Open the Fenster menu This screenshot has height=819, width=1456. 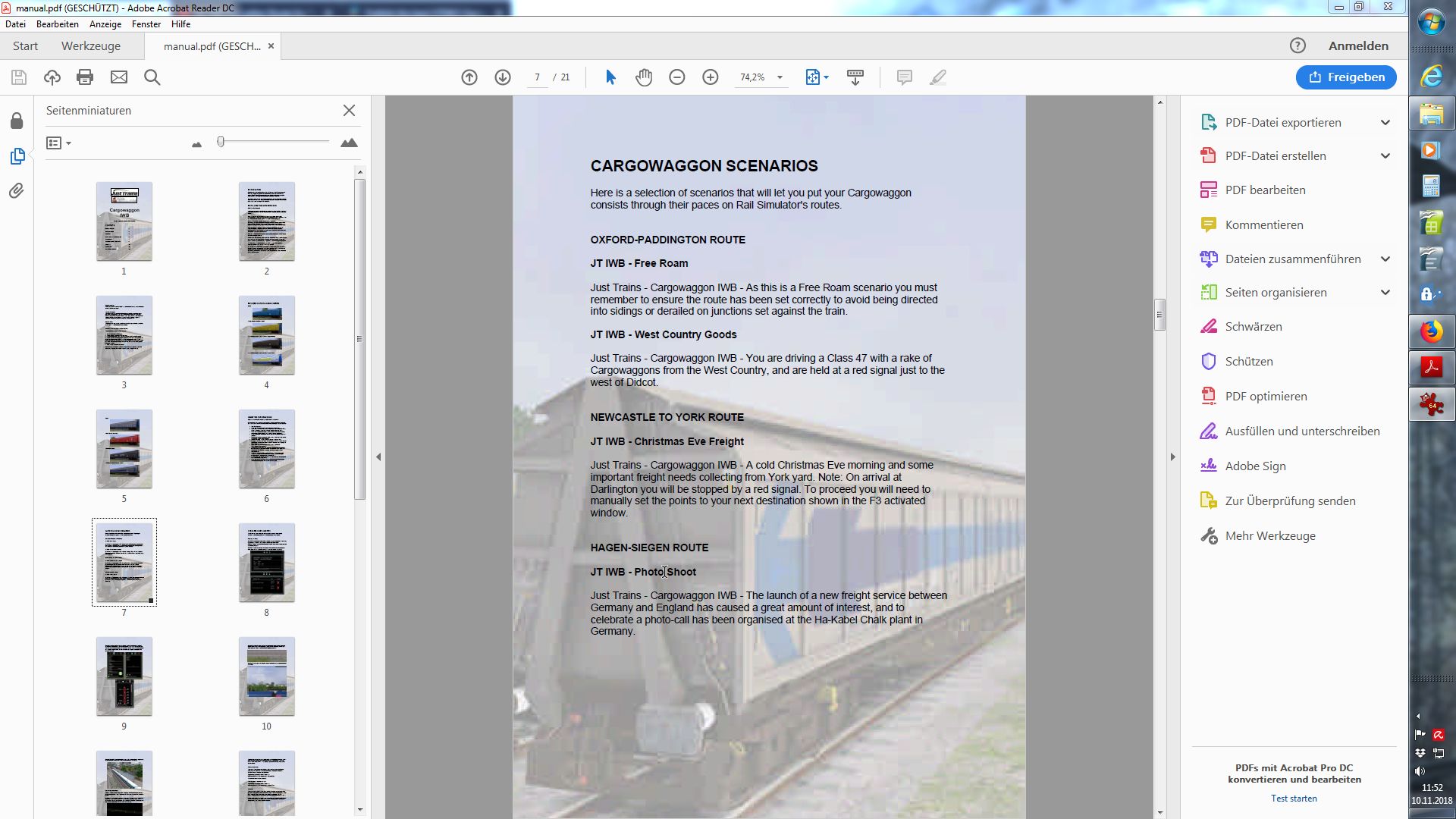pos(146,24)
